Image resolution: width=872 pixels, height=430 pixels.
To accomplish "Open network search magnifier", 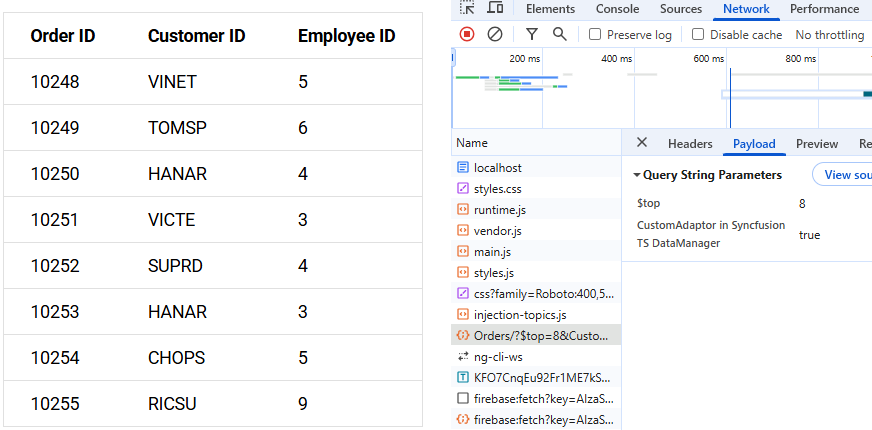I will 559,34.
